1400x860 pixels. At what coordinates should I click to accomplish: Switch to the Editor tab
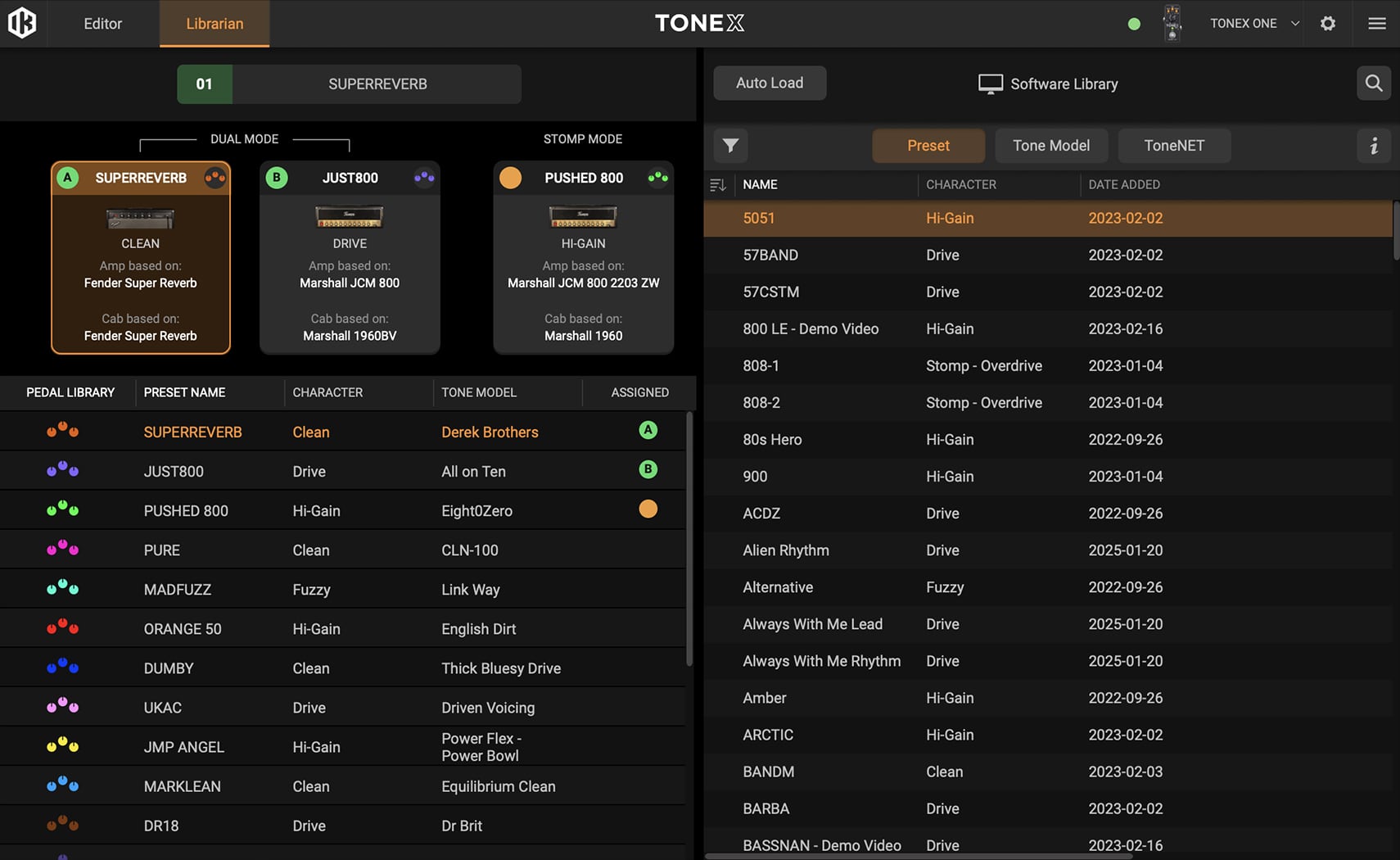pos(102,24)
